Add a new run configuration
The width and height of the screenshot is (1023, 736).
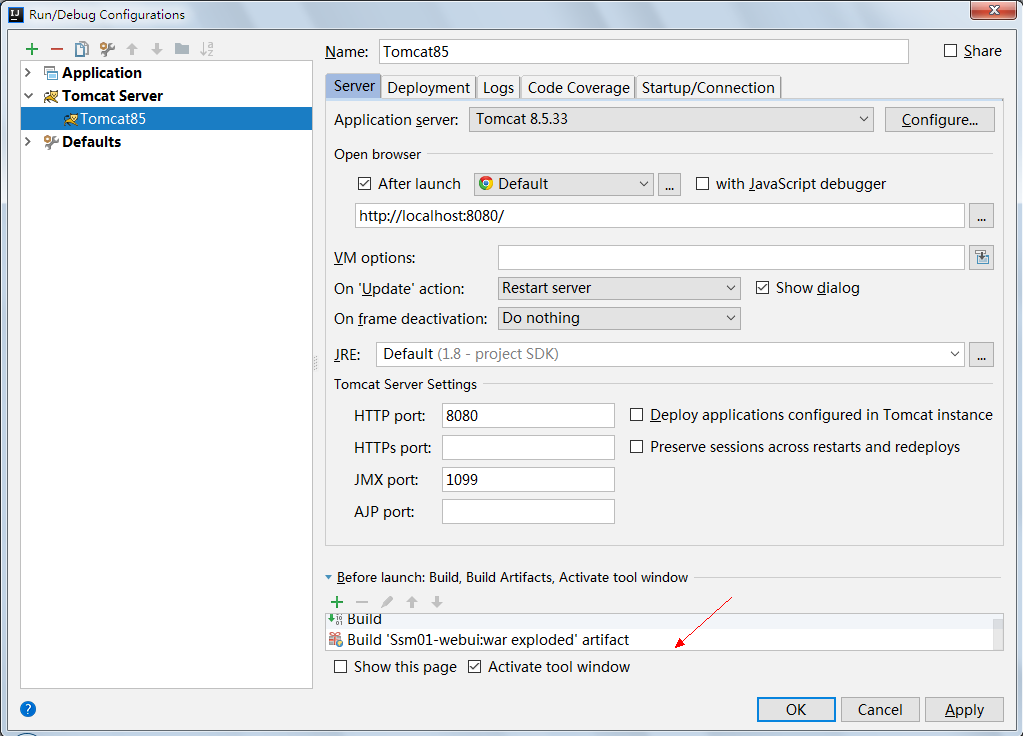32,49
